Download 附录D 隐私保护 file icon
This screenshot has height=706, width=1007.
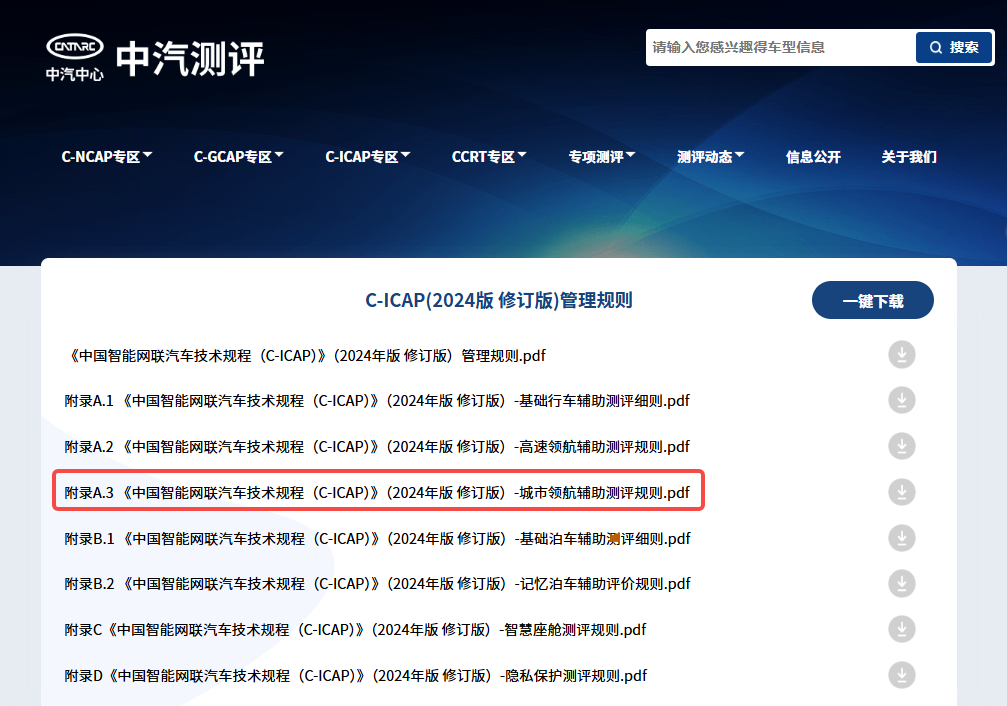click(x=902, y=675)
